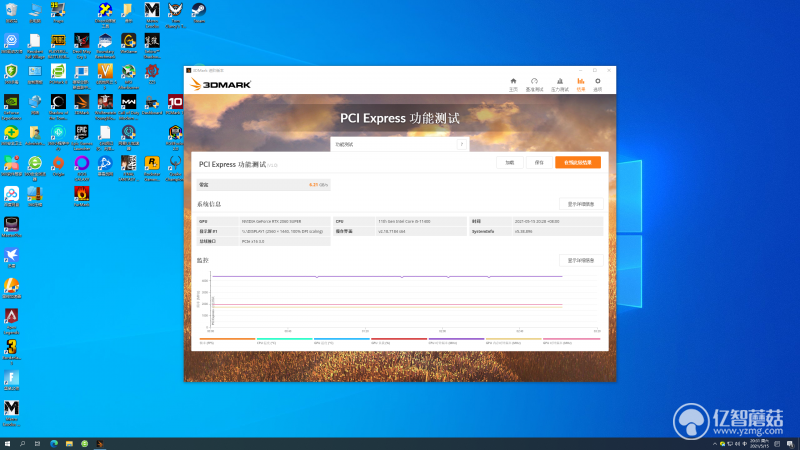Open the Rockstar Games Launcher shortcut
This screenshot has width=800, height=450.
pos(152,167)
